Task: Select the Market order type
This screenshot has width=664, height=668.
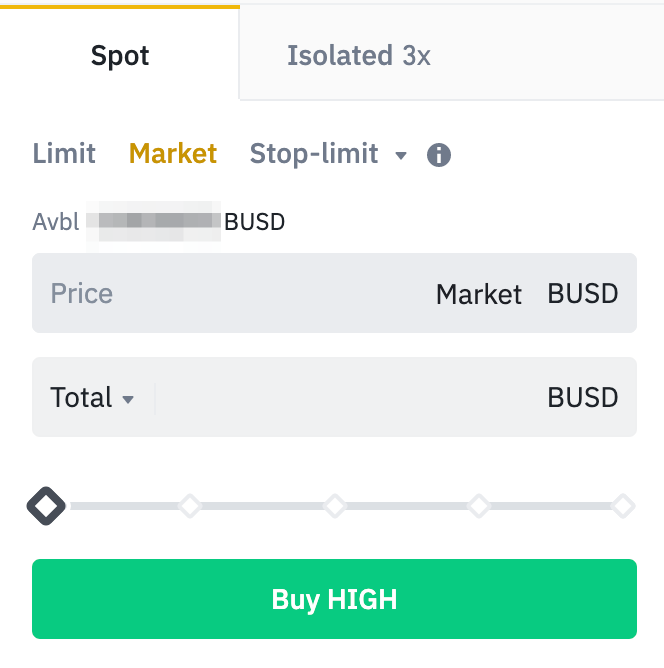Action: coord(173,154)
